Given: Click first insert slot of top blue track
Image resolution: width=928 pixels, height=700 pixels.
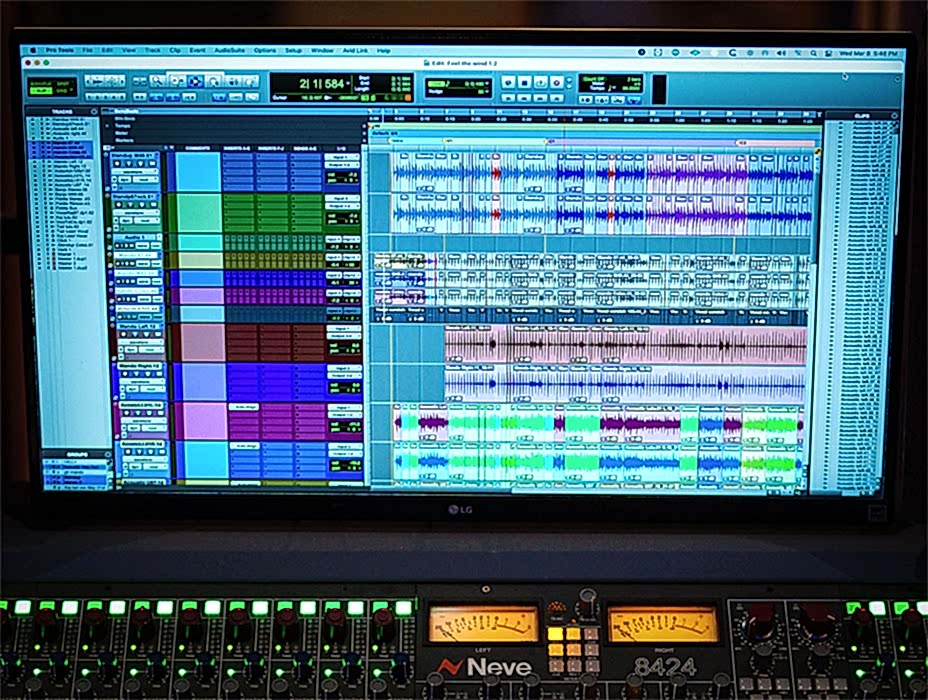Looking at the screenshot, I should click(x=237, y=157).
